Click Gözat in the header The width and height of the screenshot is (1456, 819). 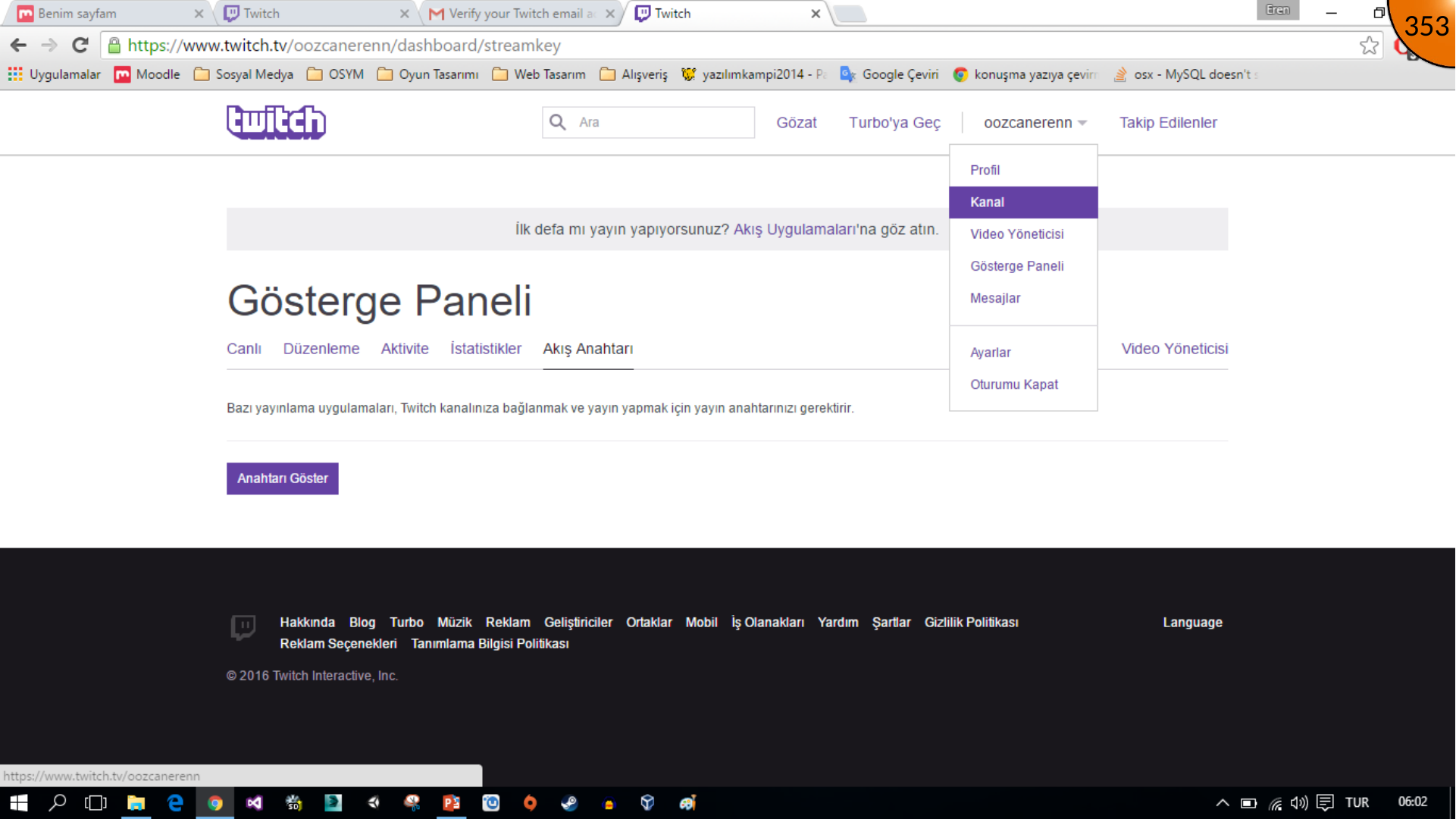click(x=797, y=123)
